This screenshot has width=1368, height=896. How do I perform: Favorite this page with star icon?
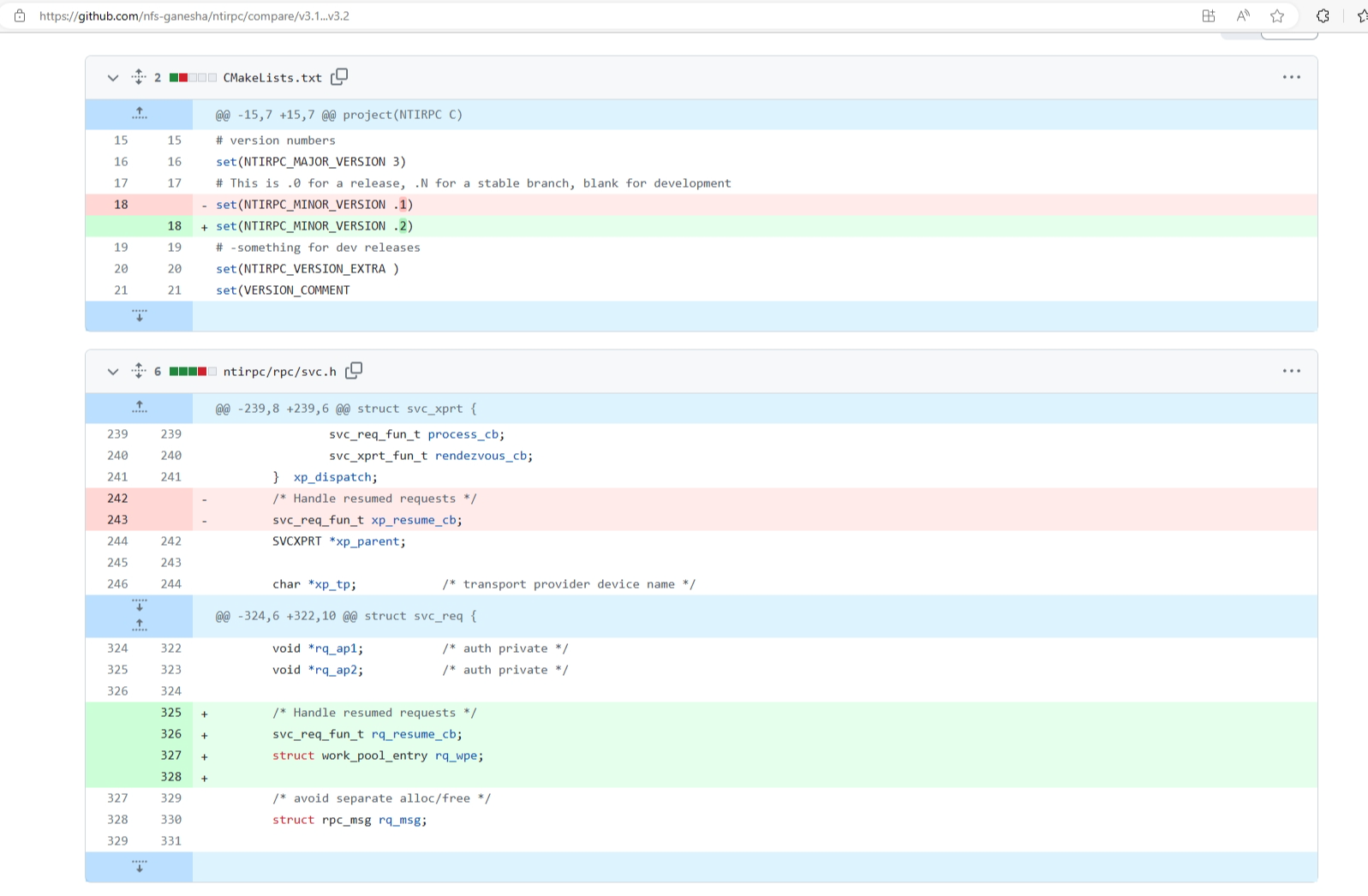(1277, 16)
